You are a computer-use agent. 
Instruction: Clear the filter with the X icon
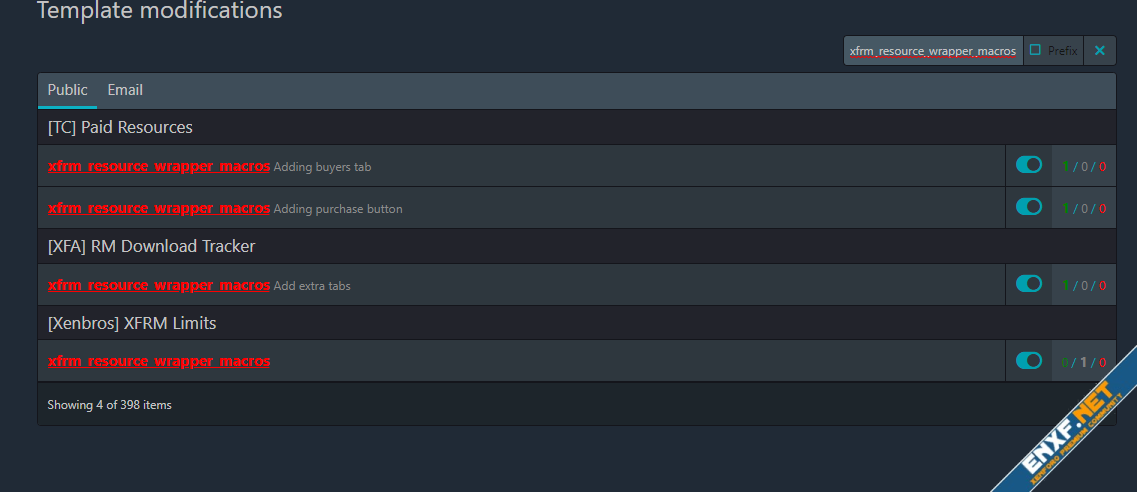tap(1100, 51)
